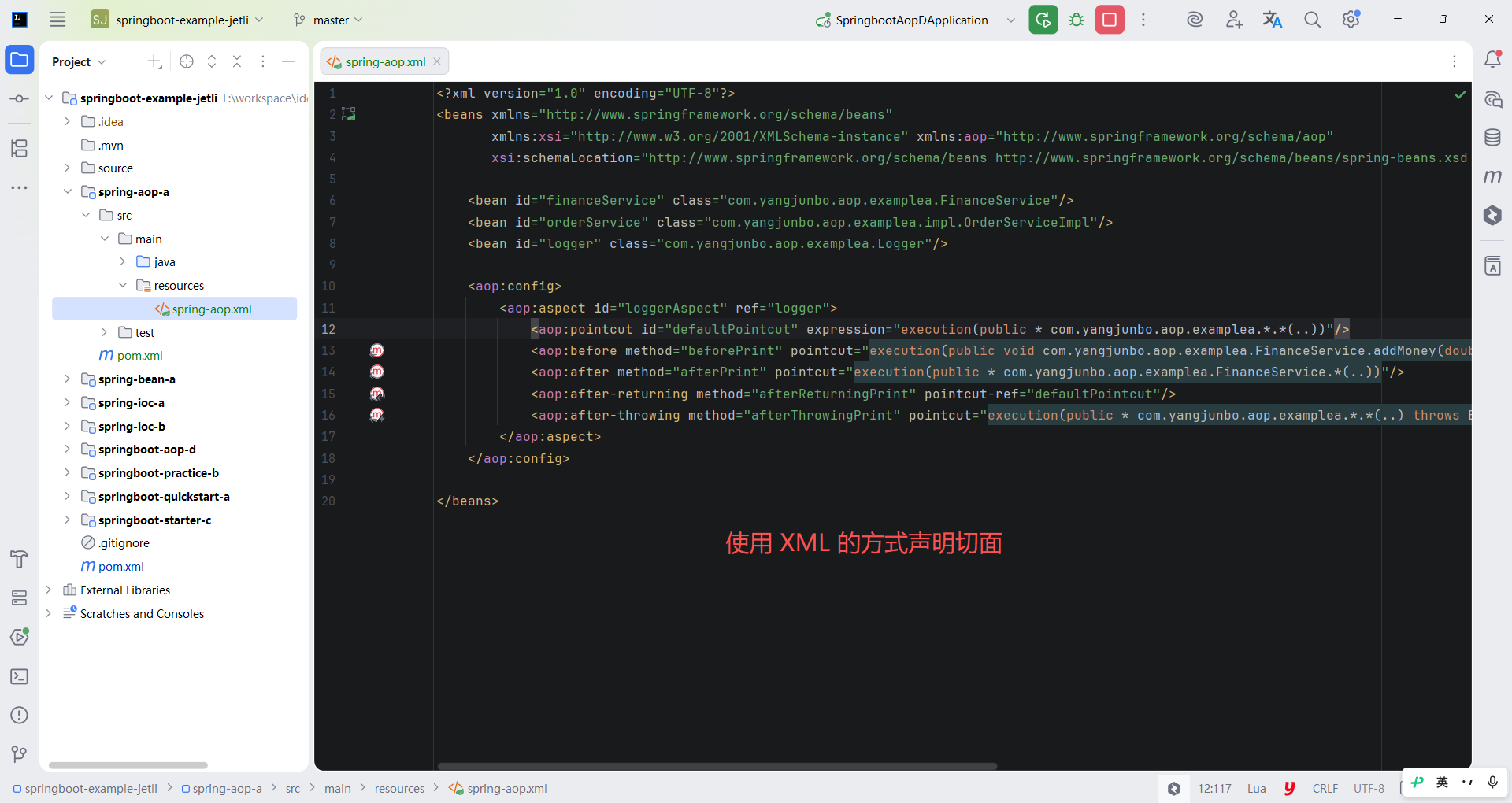This screenshot has height=803, width=1512.
Task: Rerun SpringbootAopDApplication
Action: [1043, 20]
